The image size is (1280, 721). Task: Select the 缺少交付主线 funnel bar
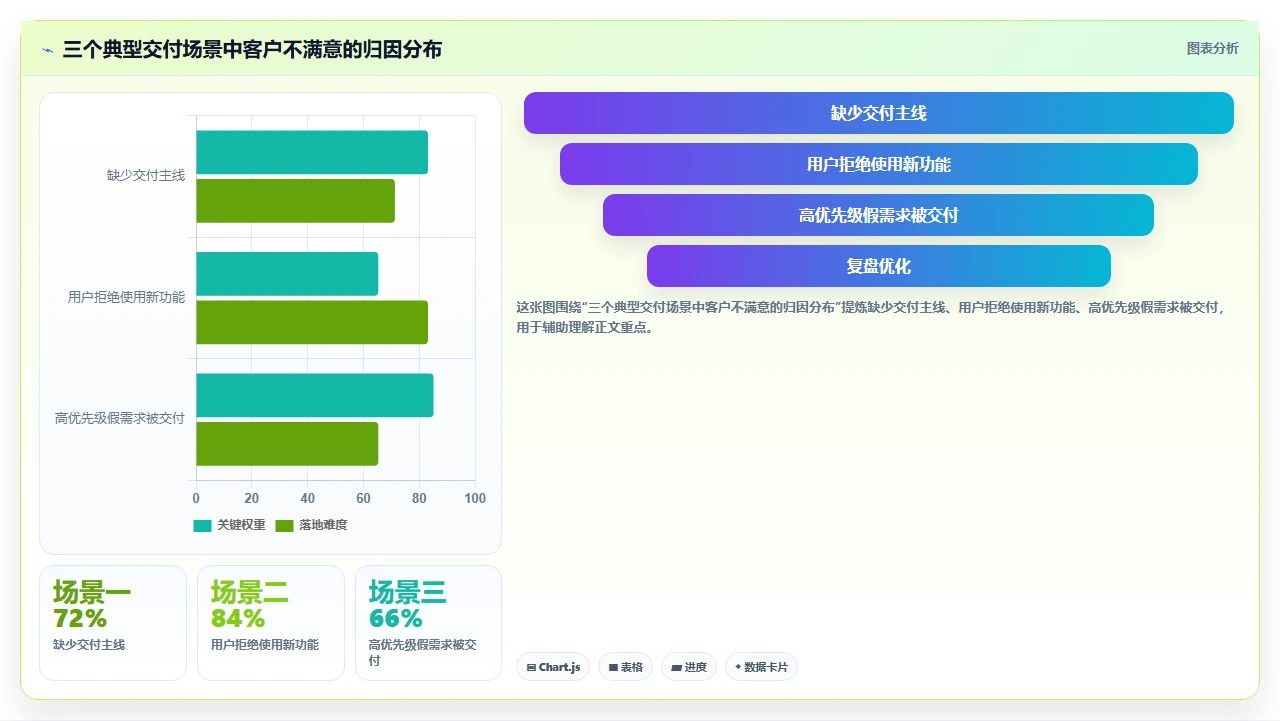point(878,113)
